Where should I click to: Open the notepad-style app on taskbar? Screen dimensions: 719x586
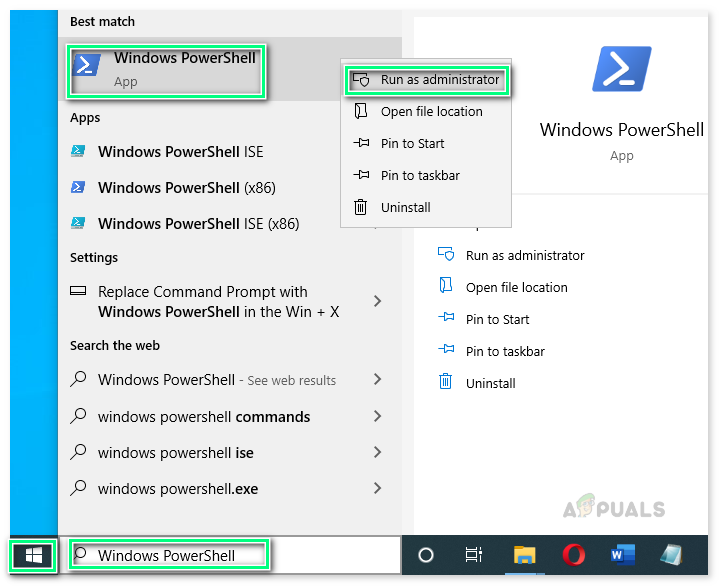click(671, 555)
